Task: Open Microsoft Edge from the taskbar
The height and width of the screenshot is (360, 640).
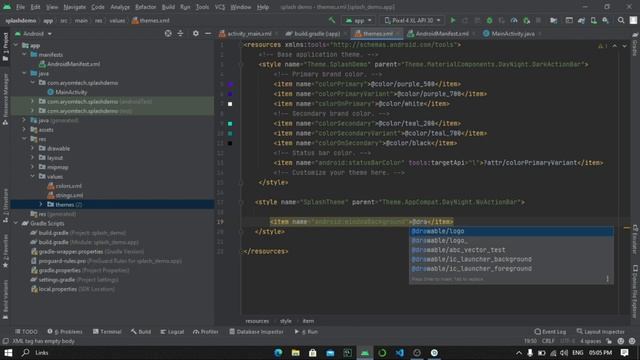Action: click(278, 352)
